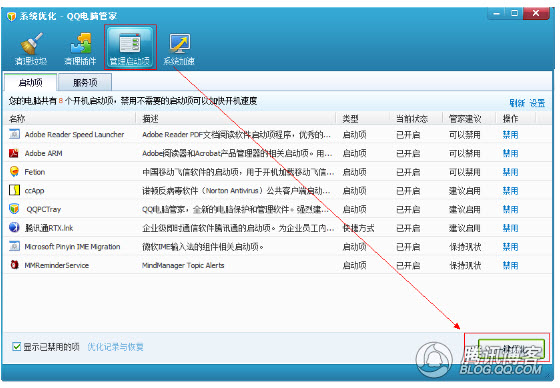Click the green 一键优化 button
The image size is (560, 388).
tap(511, 349)
